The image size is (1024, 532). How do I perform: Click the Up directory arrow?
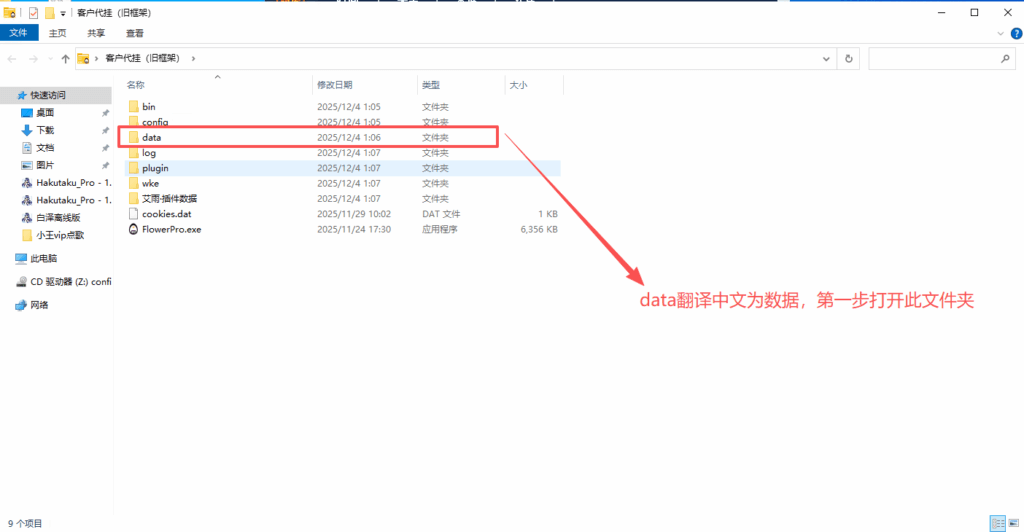pos(65,59)
